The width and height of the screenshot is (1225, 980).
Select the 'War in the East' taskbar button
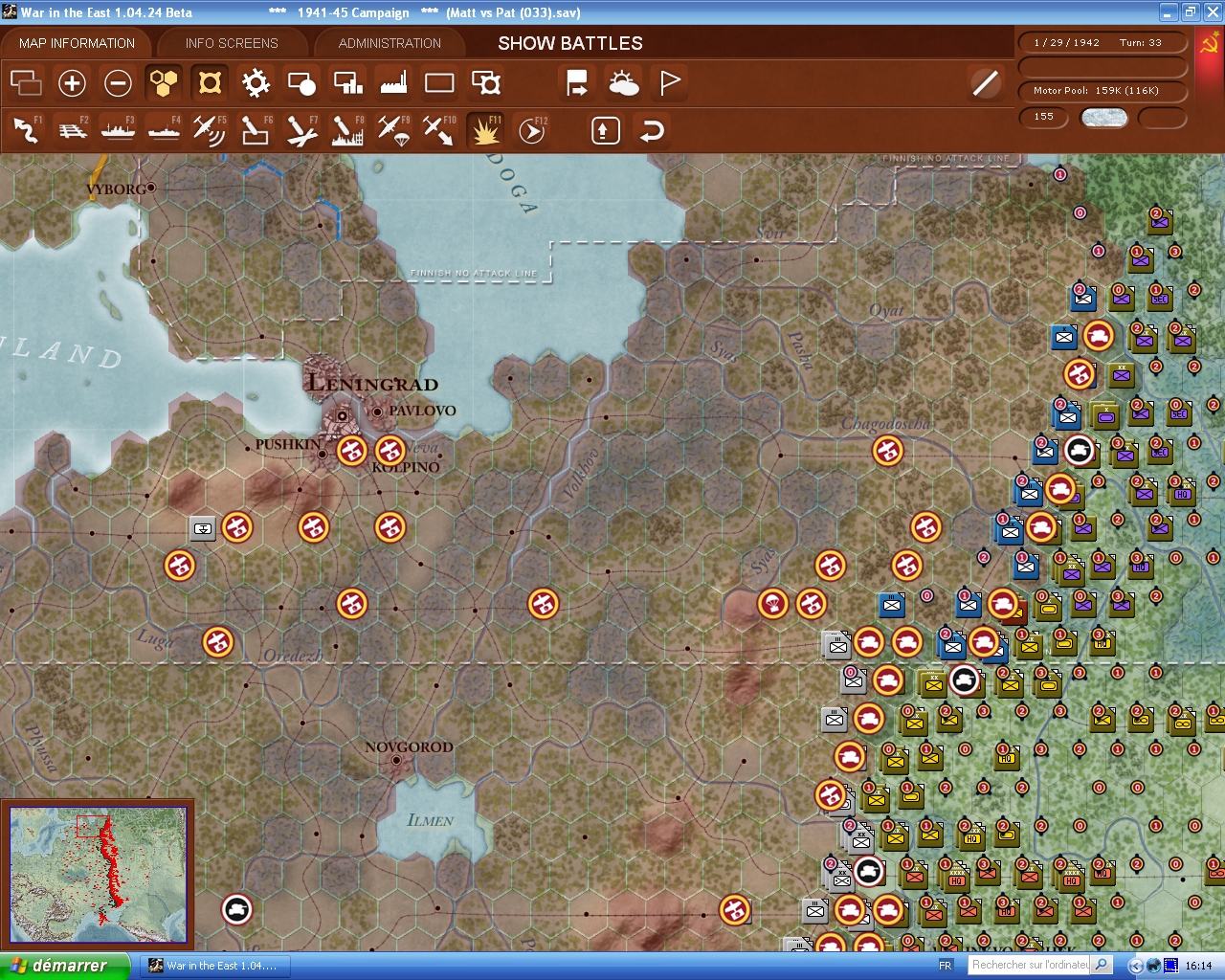(x=214, y=966)
